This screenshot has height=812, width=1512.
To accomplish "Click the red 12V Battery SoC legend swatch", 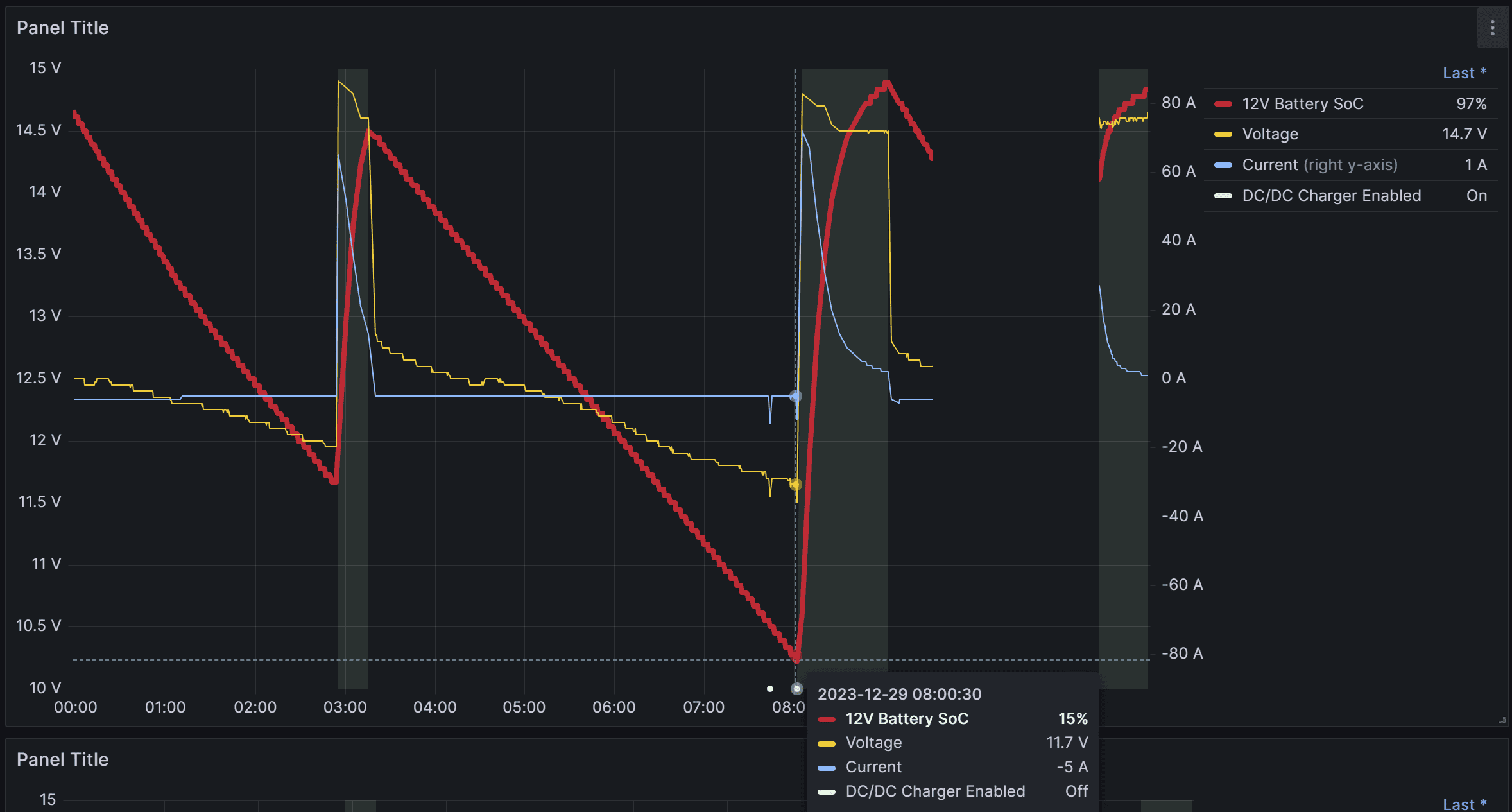I will pos(1223,104).
